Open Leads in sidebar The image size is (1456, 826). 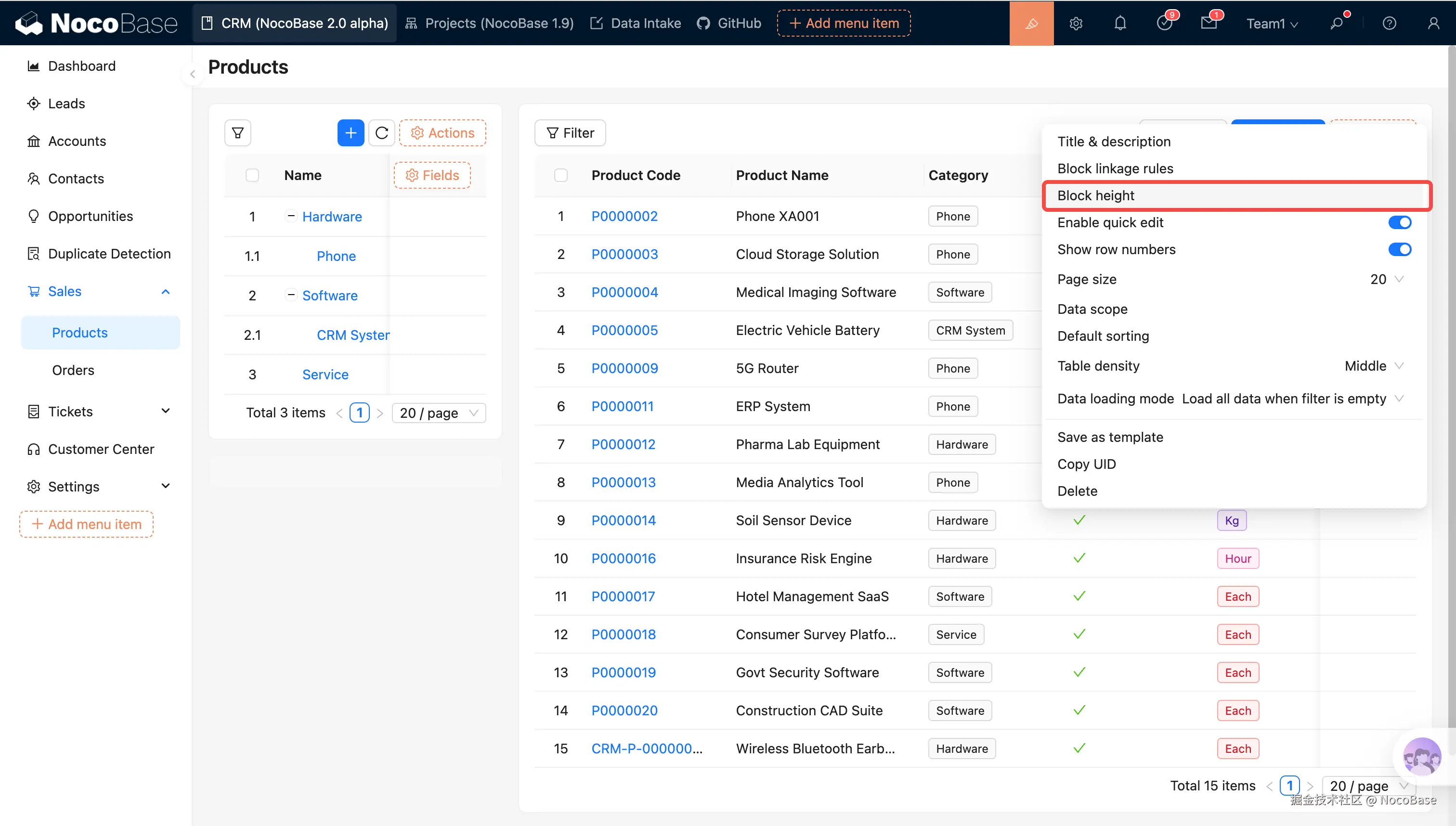coord(66,104)
